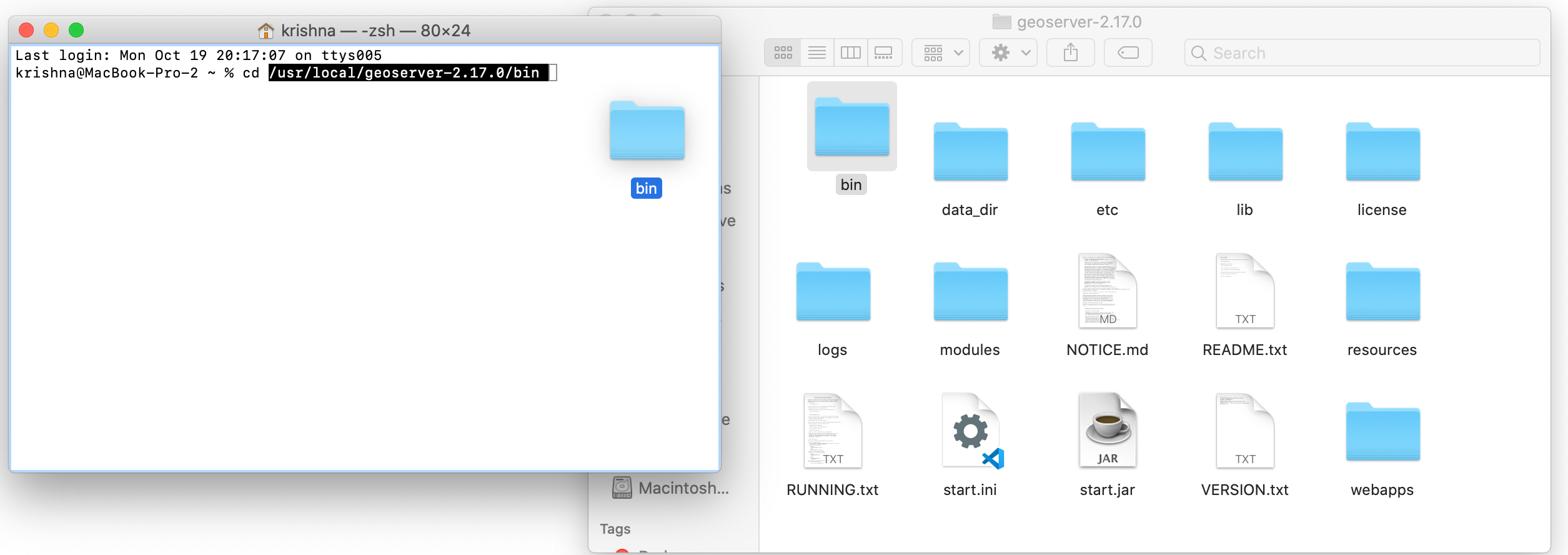Select the lib folder

pyautogui.click(x=1245, y=152)
